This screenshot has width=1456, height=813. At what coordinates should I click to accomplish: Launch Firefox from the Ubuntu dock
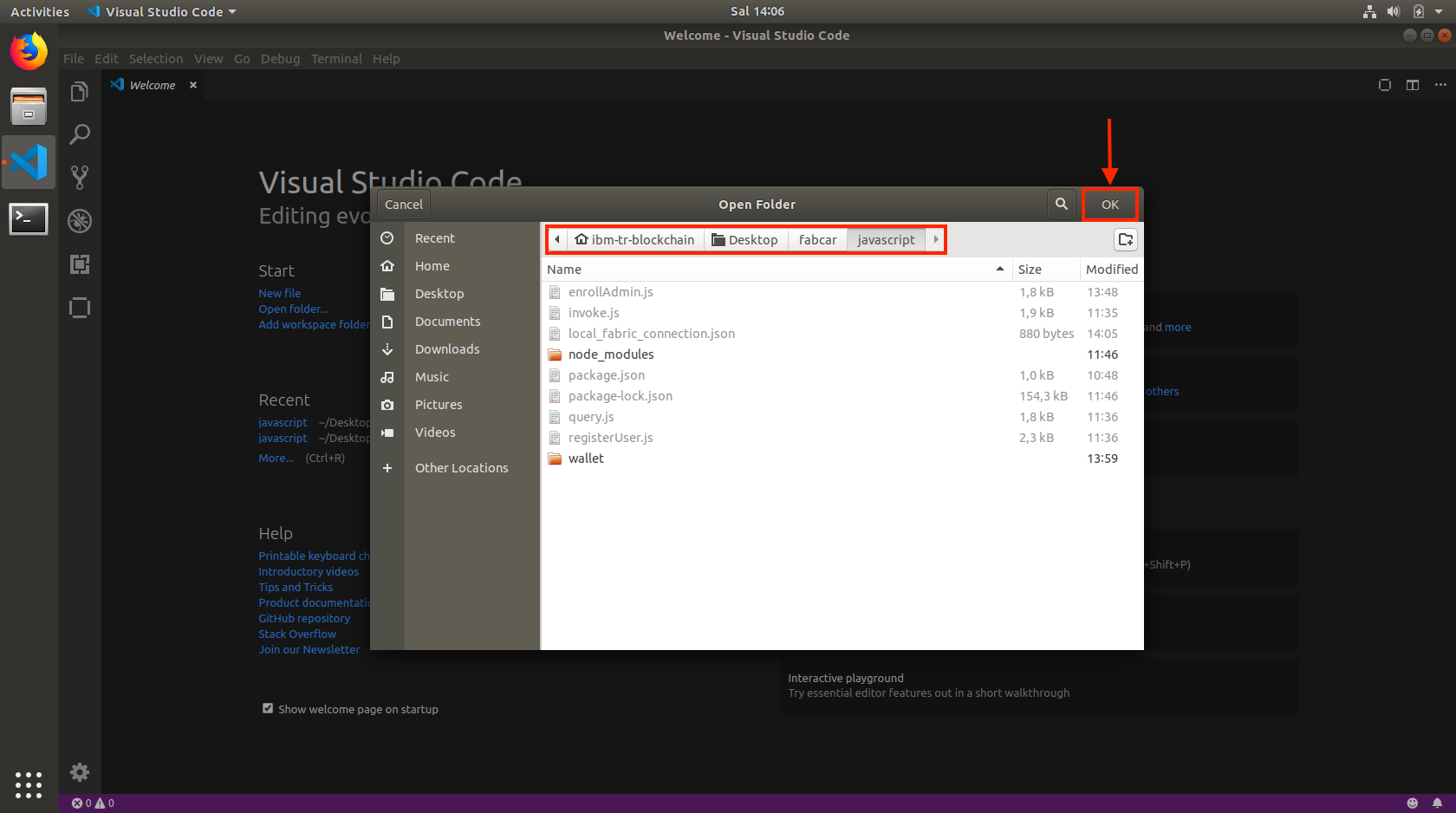29,51
